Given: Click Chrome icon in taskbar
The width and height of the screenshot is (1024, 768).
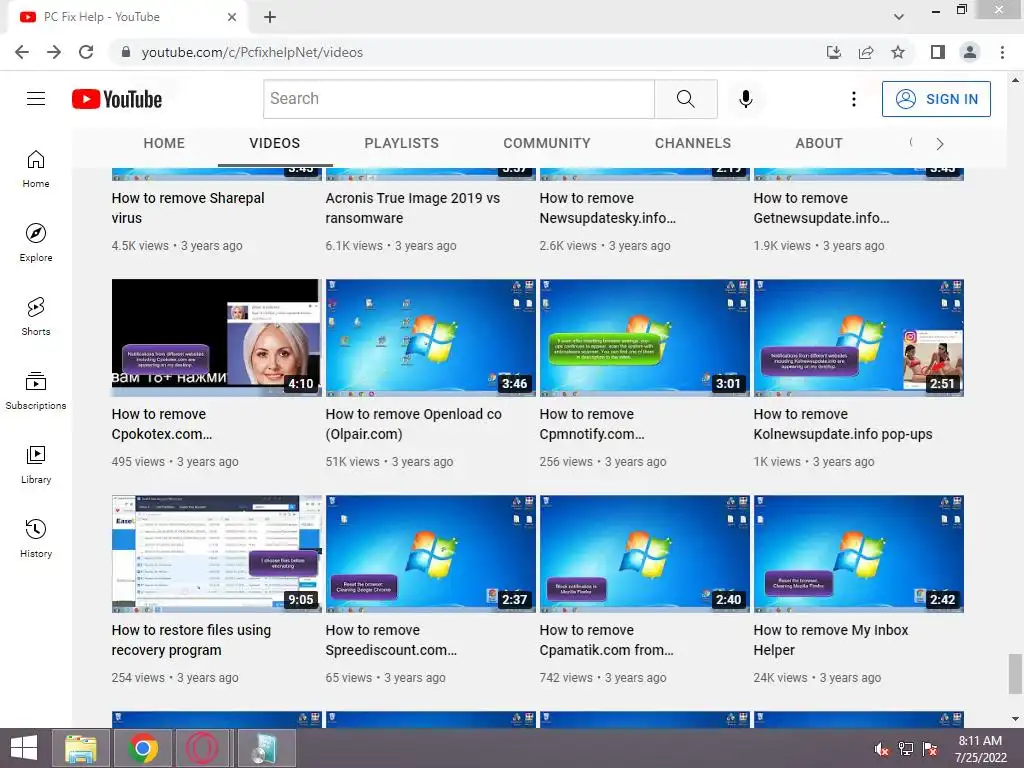Looking at the screenshot, I should (143, 748).
